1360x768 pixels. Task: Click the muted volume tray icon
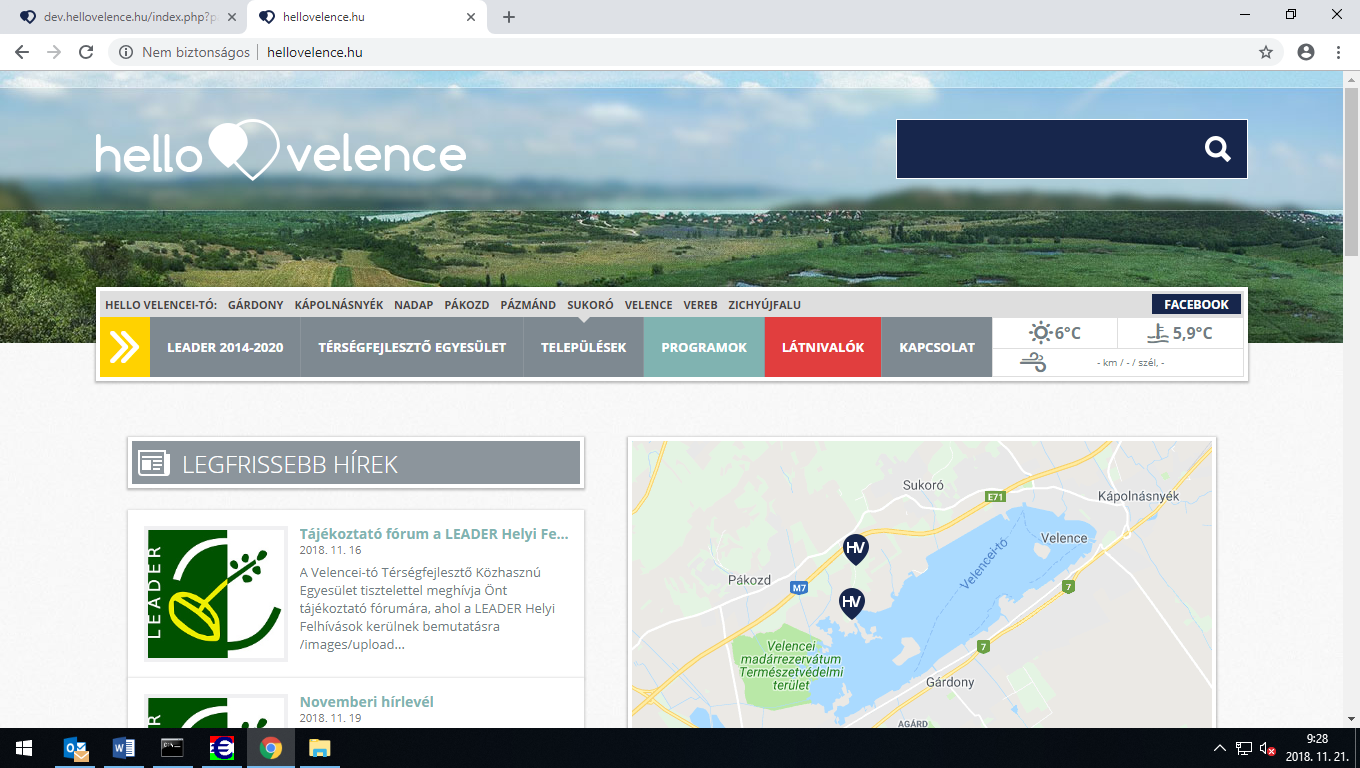(x=1267, y=748)
